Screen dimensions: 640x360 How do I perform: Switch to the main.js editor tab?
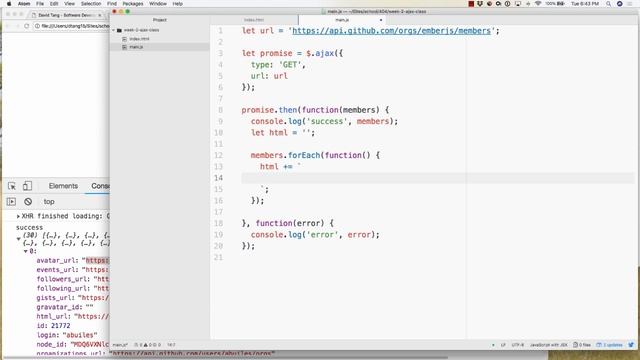tap(342, 20)
